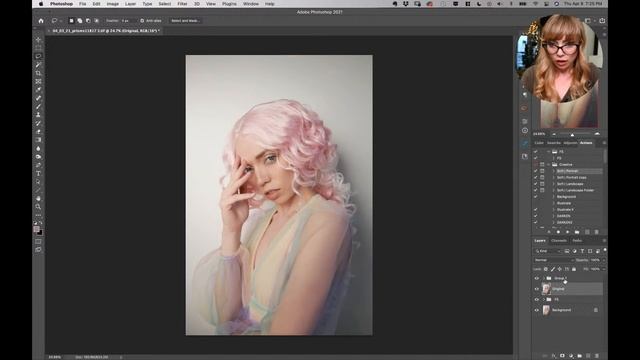The image size is (640, 360).
Task: Adjust the Navigator zoom slider
Action: 572,134
